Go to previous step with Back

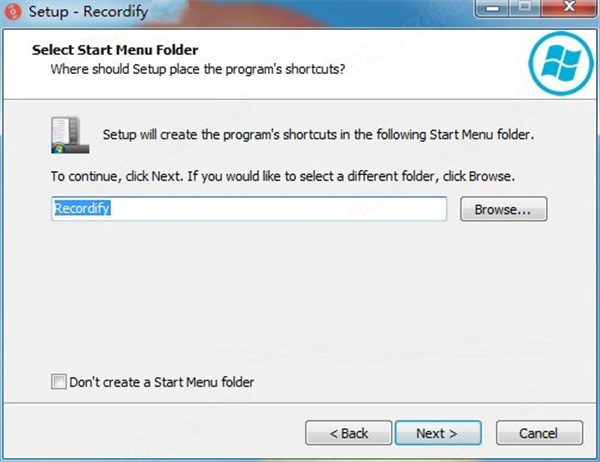(x=349, y=433)
